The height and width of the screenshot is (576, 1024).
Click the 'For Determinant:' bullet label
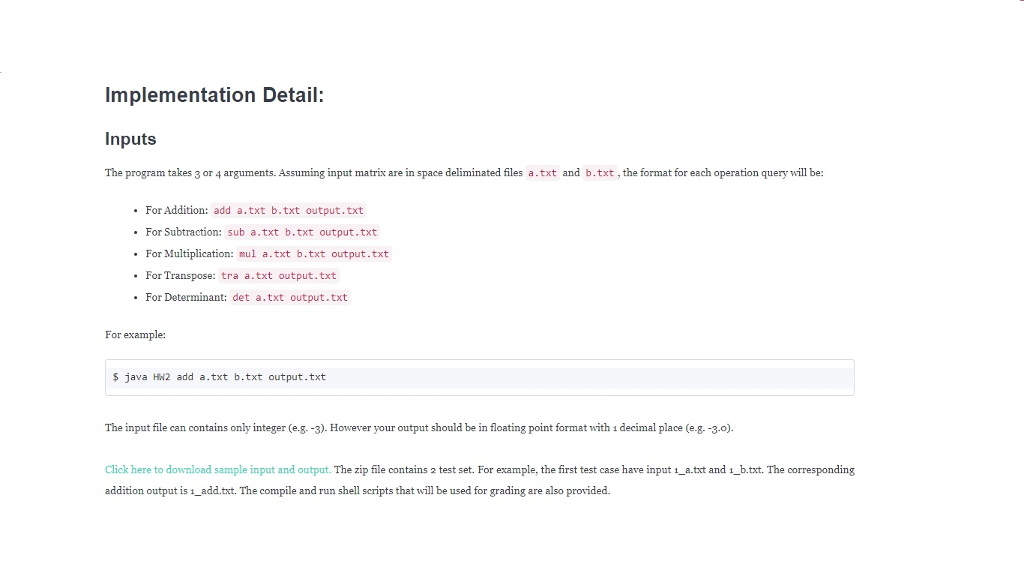(186, 297)
